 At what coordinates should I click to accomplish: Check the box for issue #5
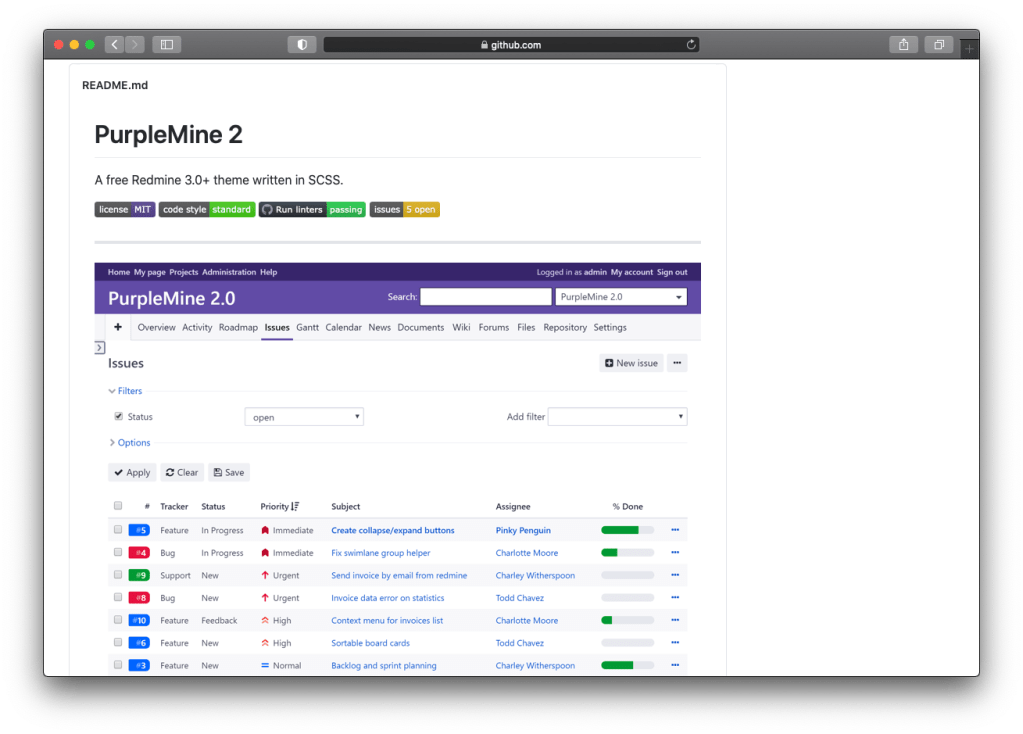coord(118,530)
